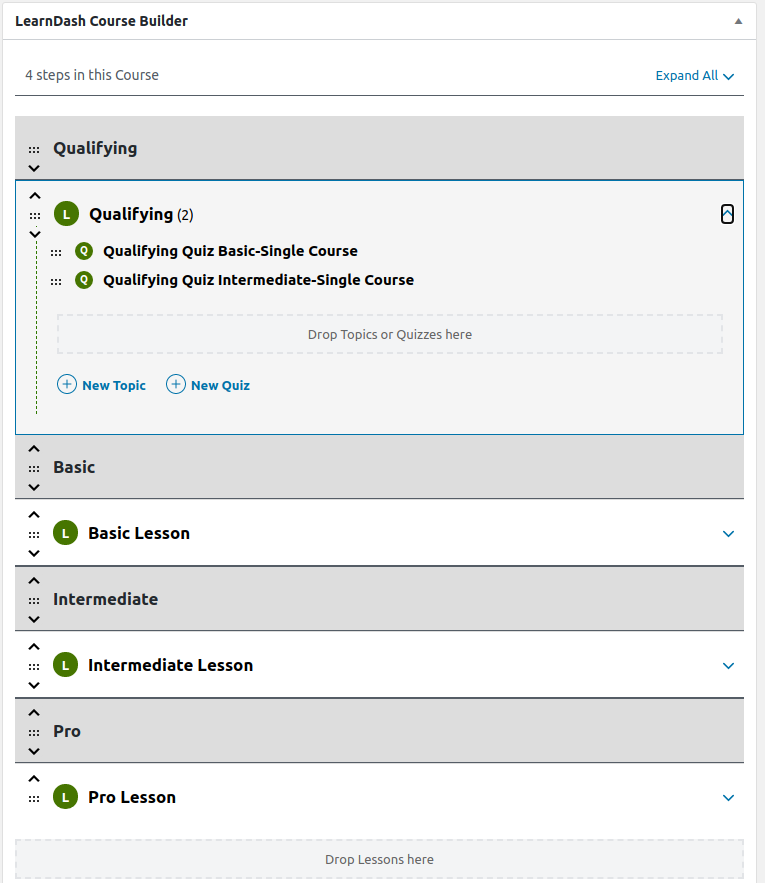Click the Drop Lessons here area
This screenshot has width=765, height=883.
pos(379,859)
